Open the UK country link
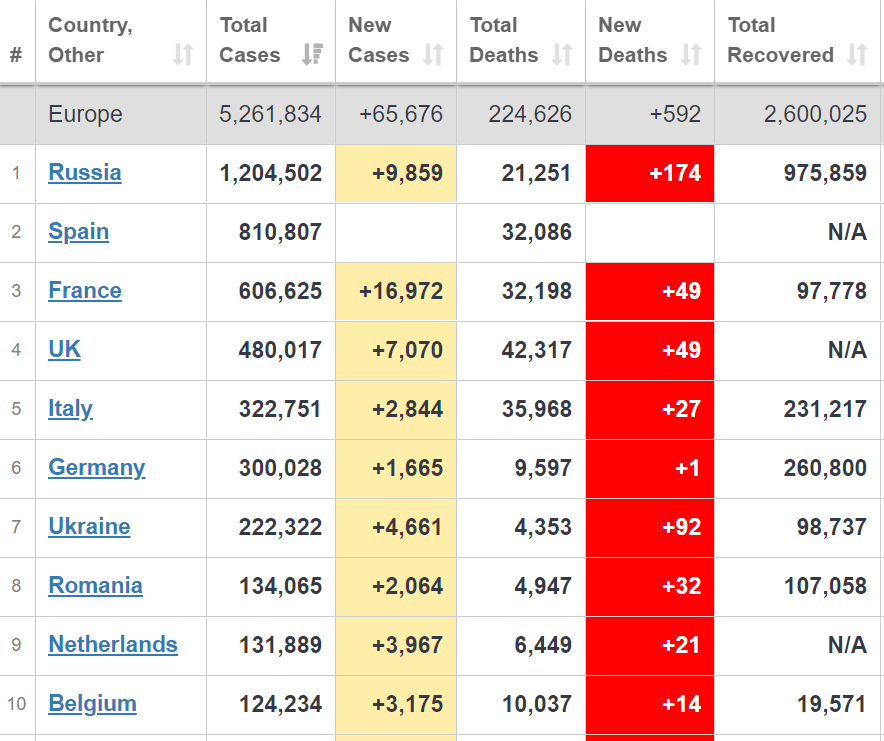Screen dimensions: 884x741 64,350
